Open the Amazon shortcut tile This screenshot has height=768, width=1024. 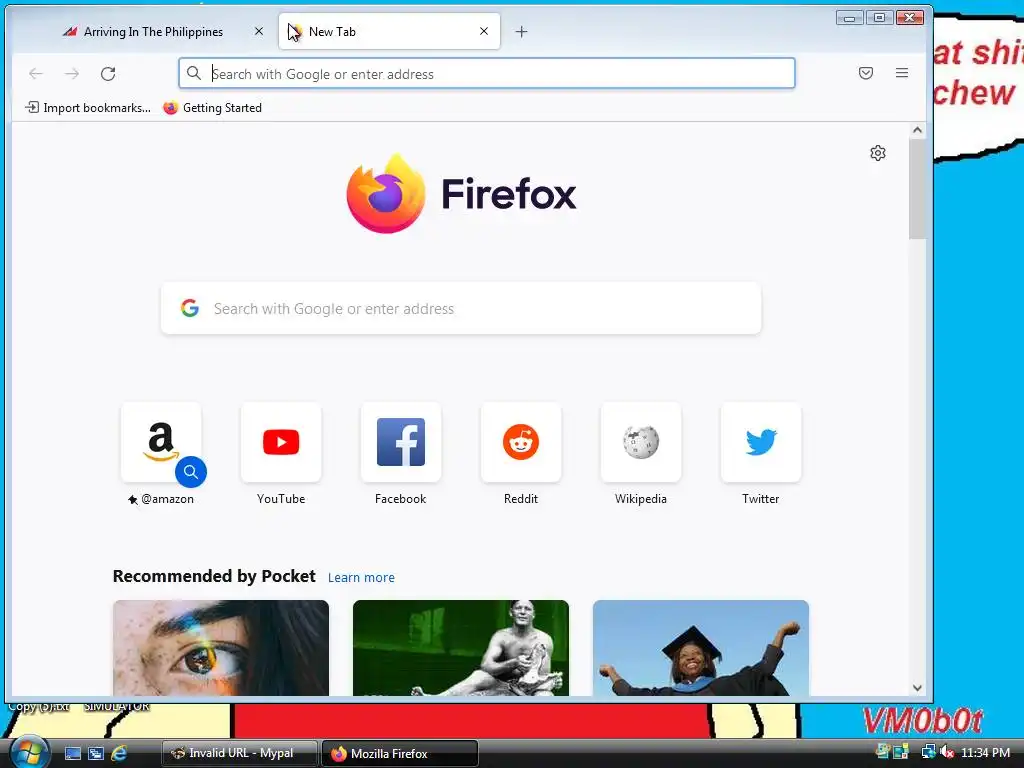tap(161, 442)
